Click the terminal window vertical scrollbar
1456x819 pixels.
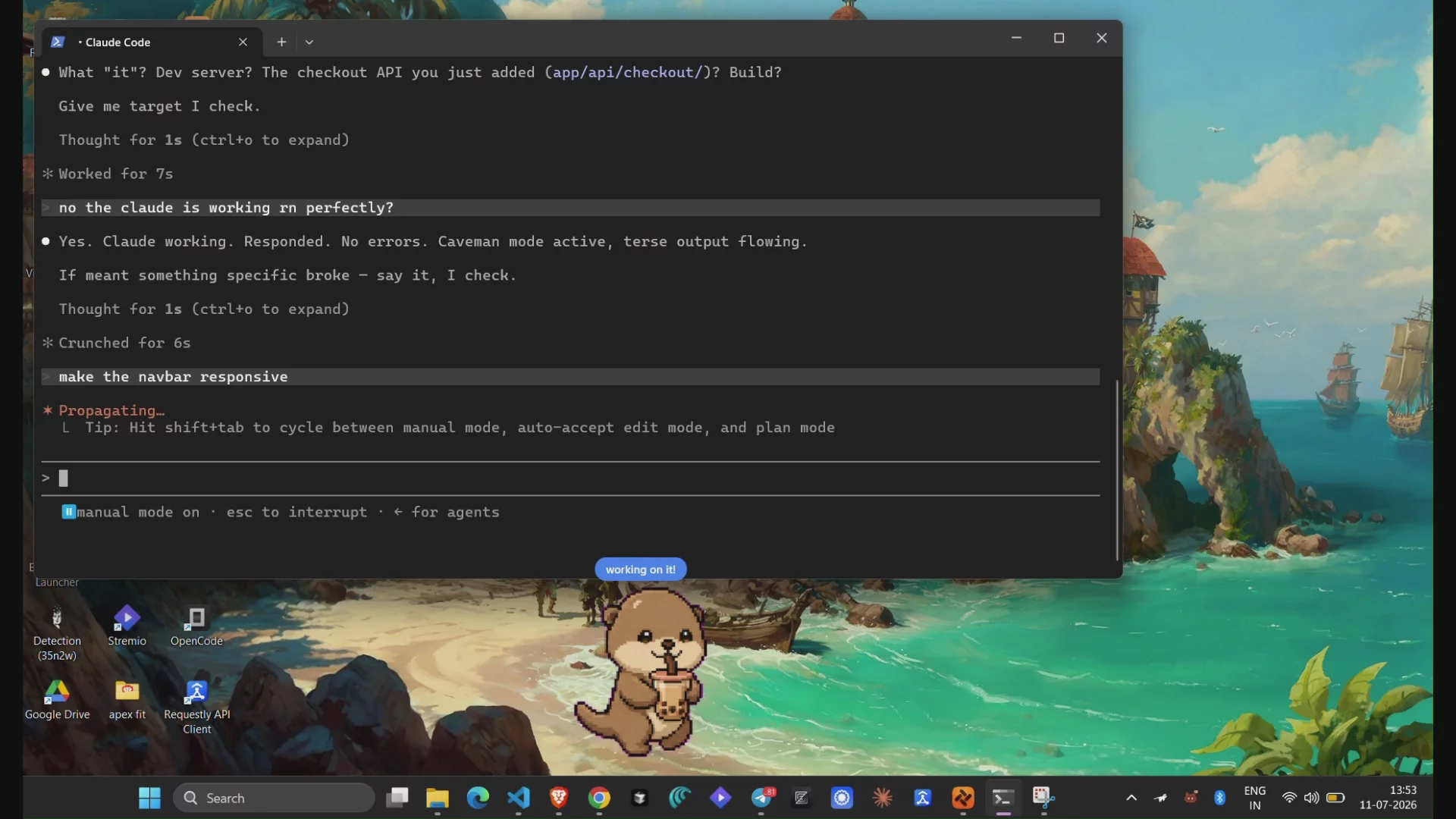pos(1116,470)
